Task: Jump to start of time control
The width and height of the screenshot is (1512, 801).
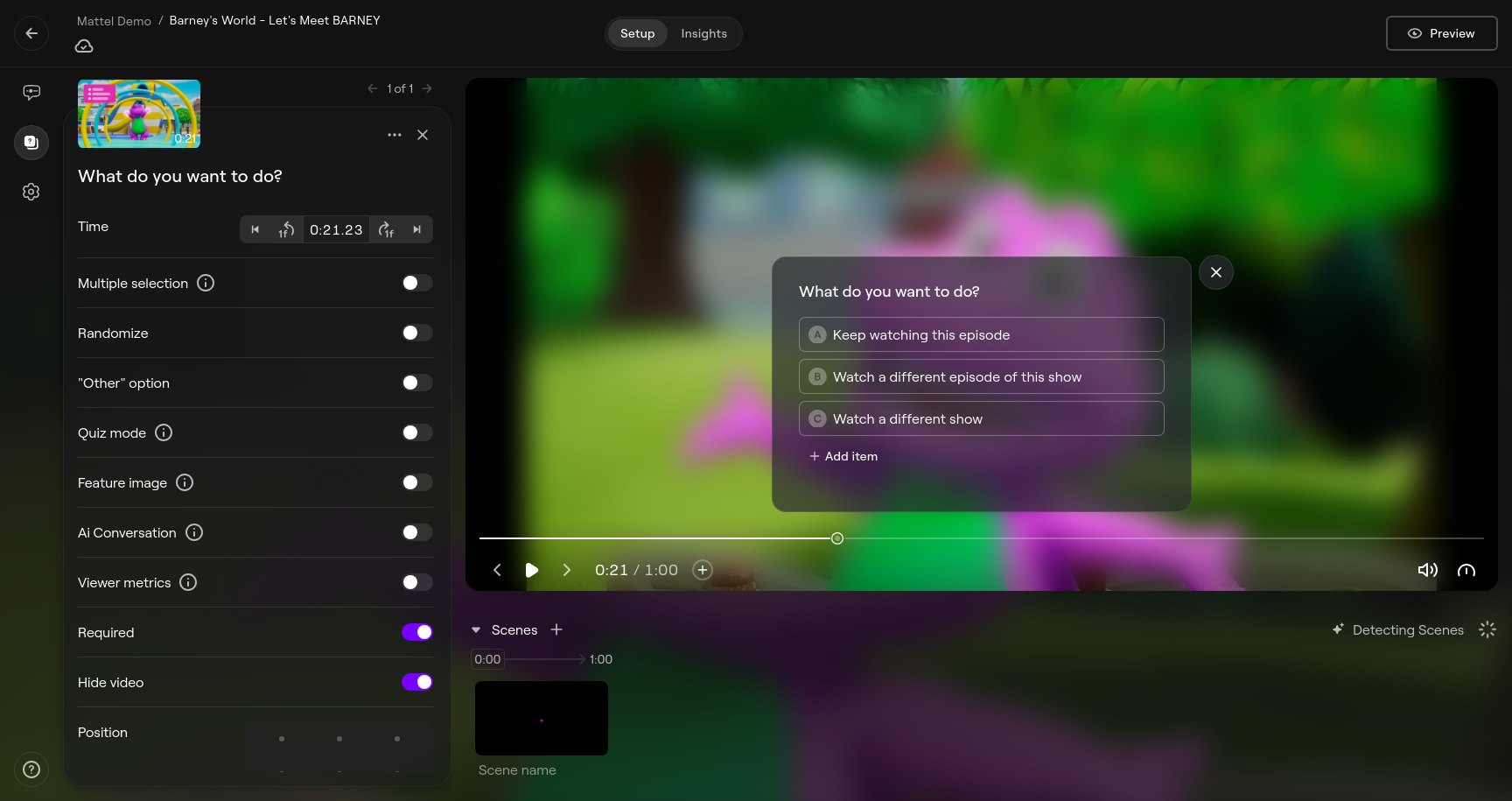Action: (255, 229)
